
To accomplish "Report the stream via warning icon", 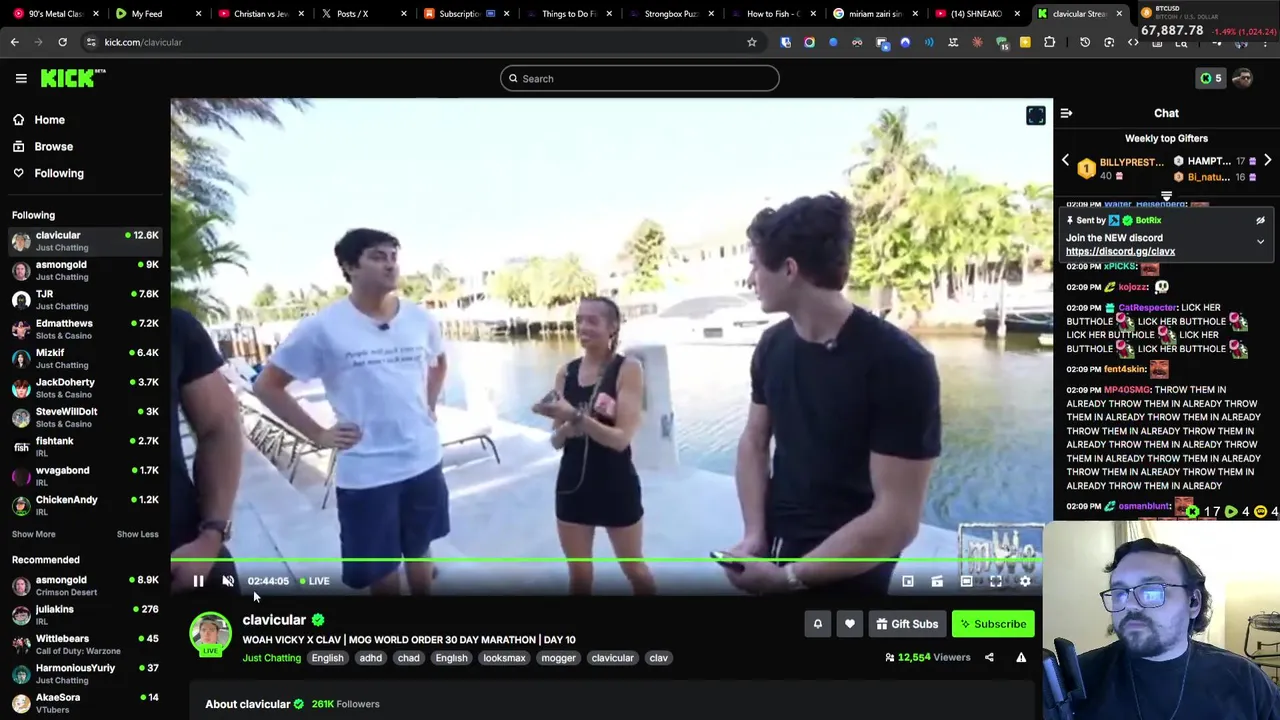I will coord(1021,657).
